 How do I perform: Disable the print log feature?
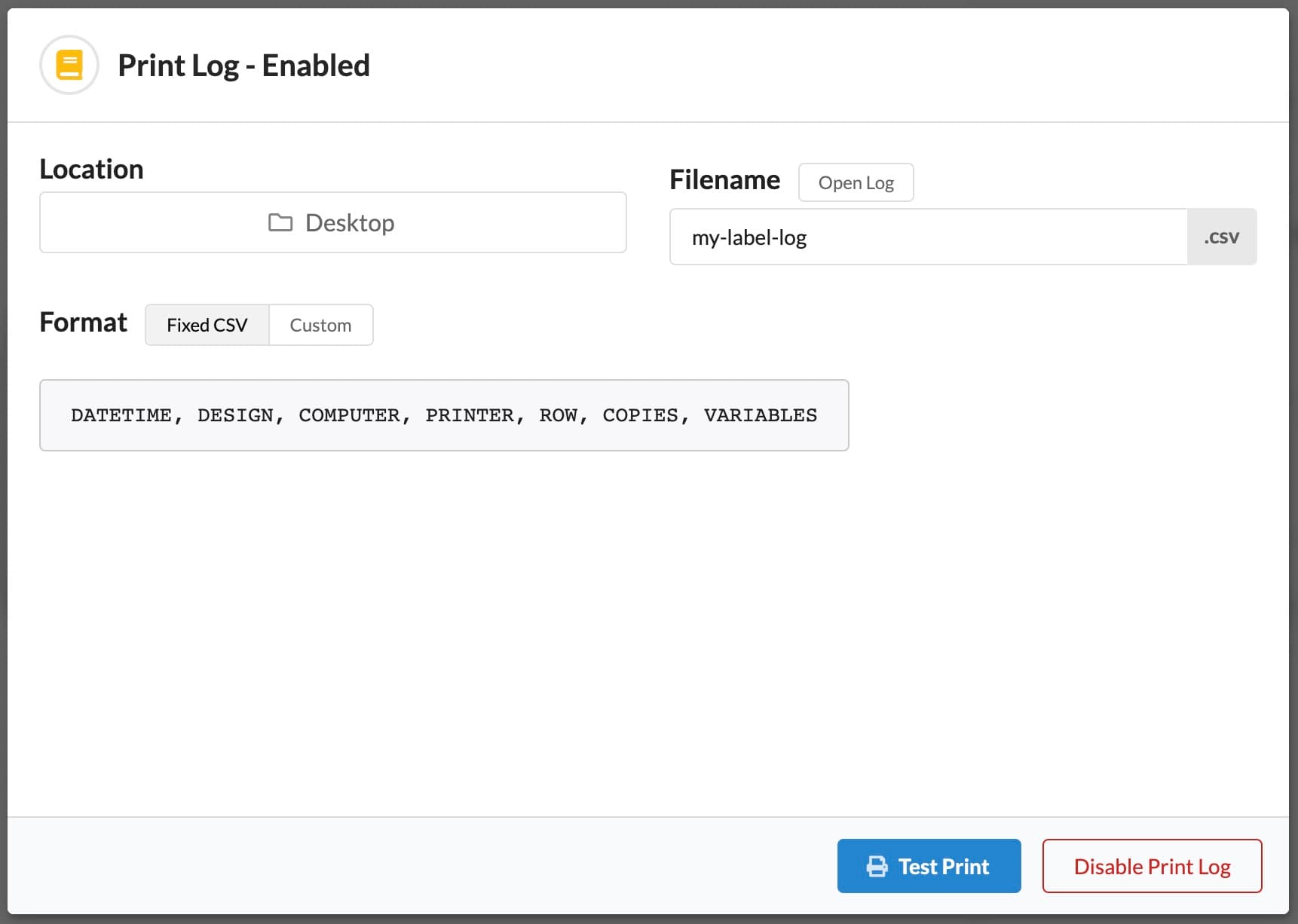coord(1151,866)
